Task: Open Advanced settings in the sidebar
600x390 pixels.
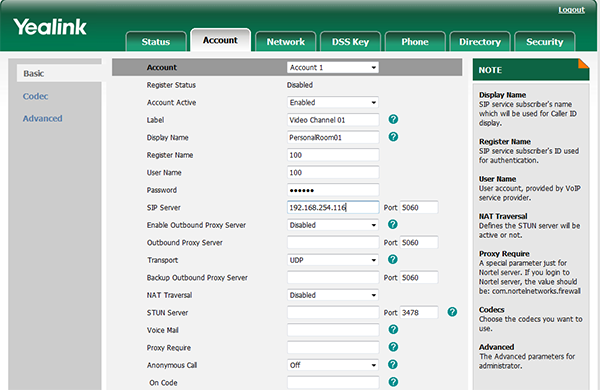Action: tap(42, 119)
